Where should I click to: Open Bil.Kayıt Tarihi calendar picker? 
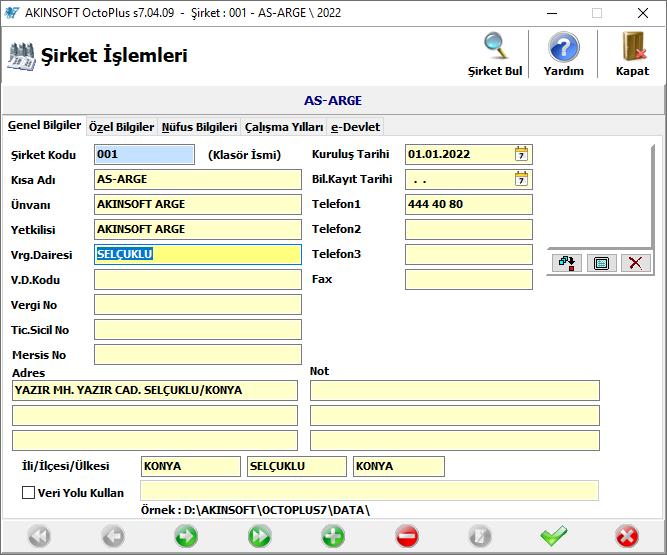521,179
